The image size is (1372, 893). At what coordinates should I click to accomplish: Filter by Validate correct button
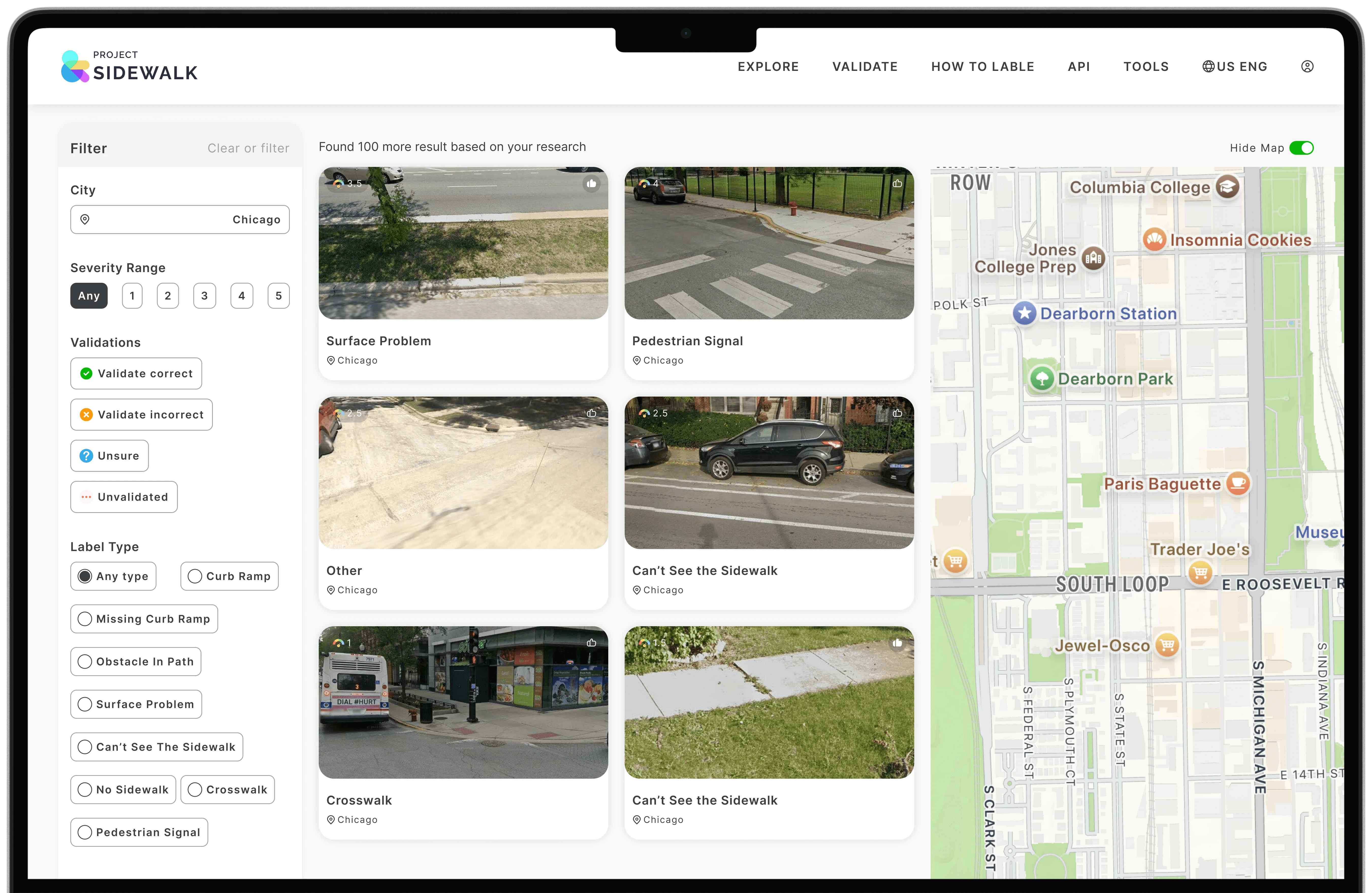coord(136,373)
